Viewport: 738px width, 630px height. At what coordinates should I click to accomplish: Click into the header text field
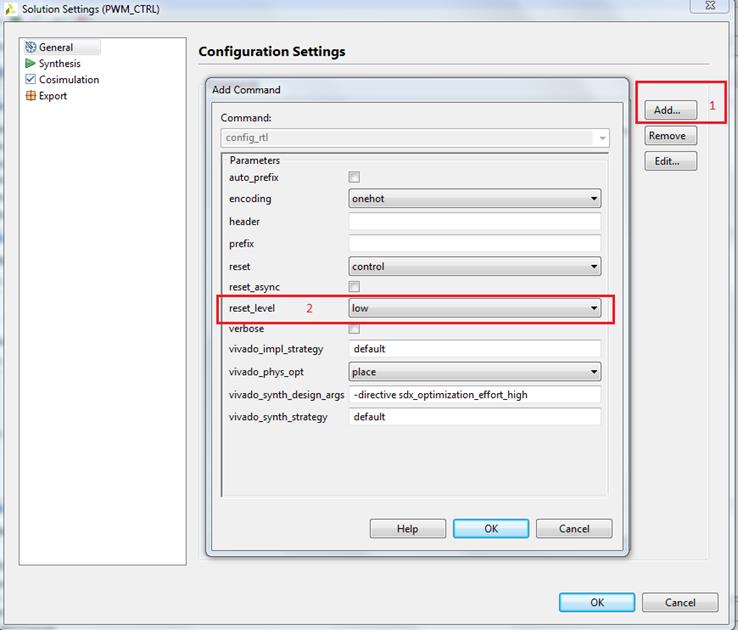tap(474, 222)
